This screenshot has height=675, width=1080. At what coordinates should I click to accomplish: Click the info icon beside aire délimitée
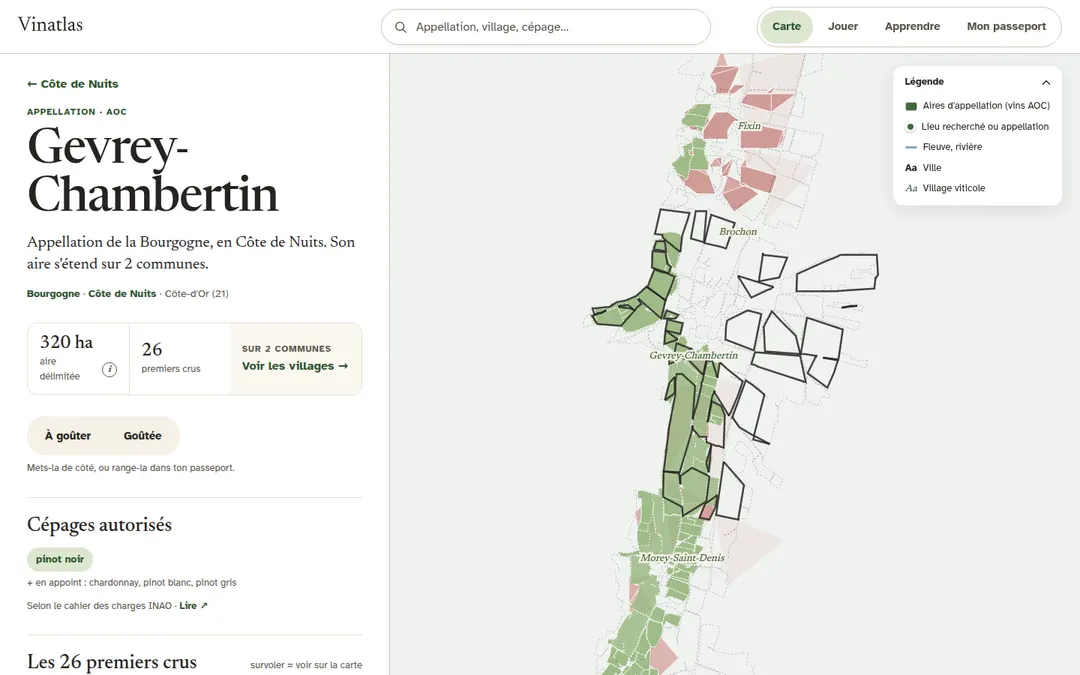(x=110, y=369)
